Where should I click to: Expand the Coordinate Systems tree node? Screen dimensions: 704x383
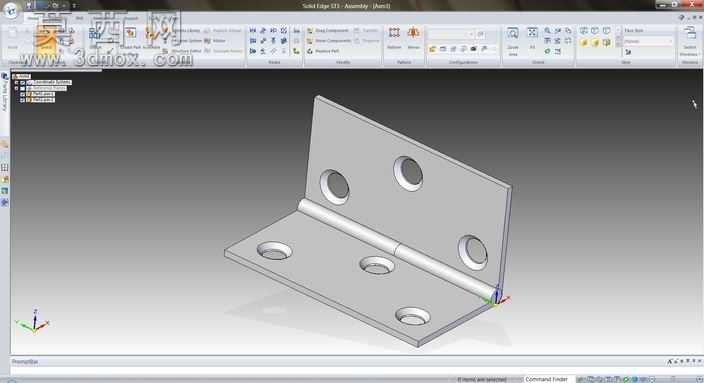[x=17, y=83]
